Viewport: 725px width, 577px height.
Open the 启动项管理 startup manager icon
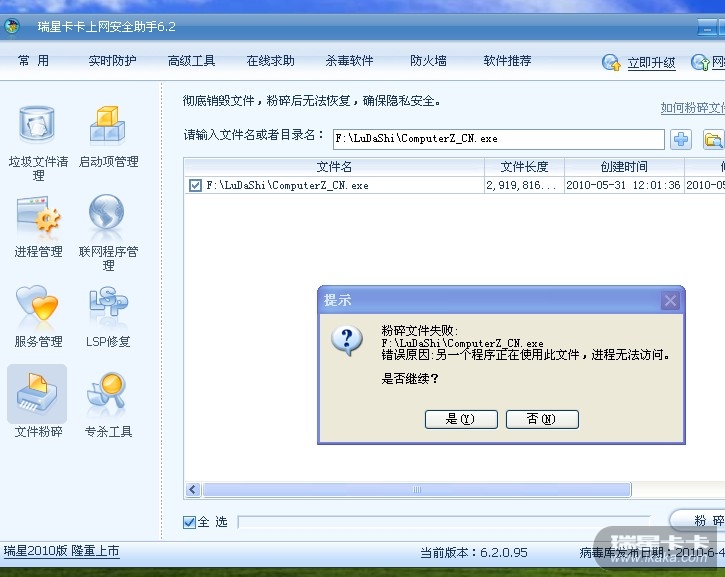(x=107, y=124)
